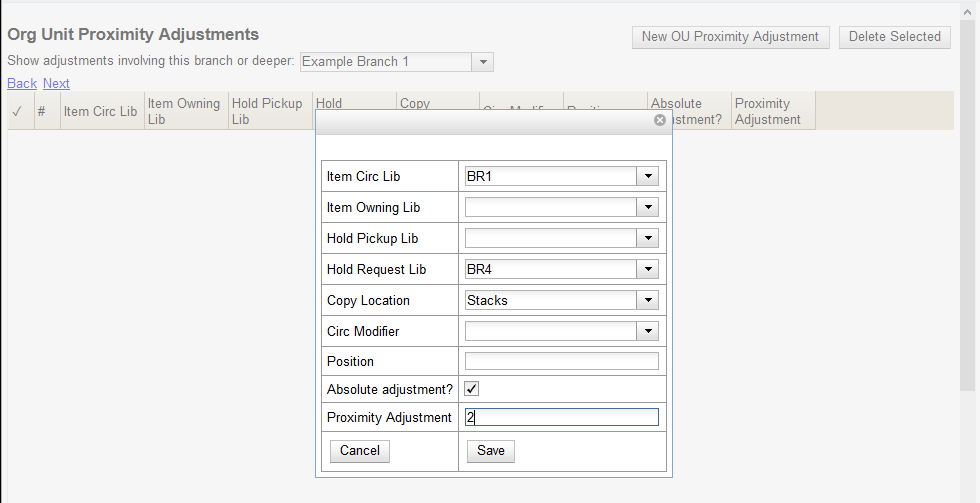980x503 pixels.
Task: Click New OU Proximity Adjustment button
Action: click(x=730, y=37)
